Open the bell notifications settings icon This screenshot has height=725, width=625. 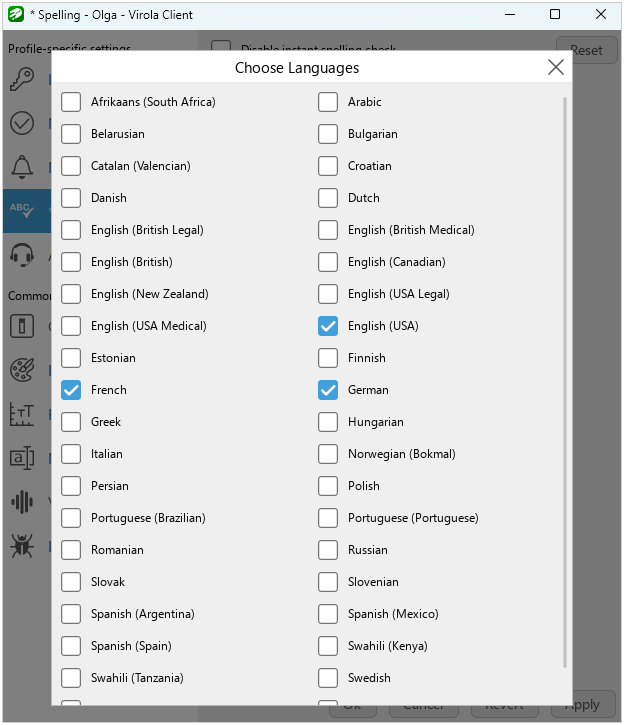point(22,166)
